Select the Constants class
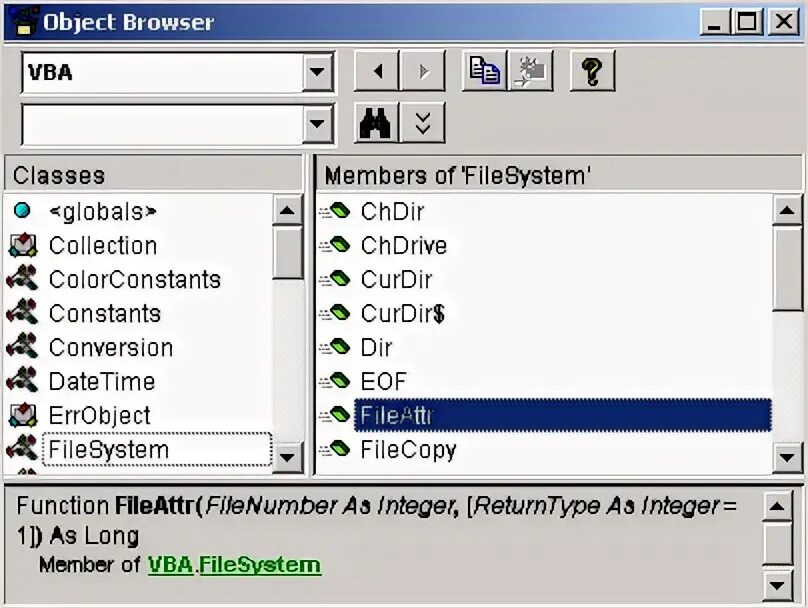Image resolution: width=808 pixels, height=608 pixels. pyautogui.click(x=105, y=314)
